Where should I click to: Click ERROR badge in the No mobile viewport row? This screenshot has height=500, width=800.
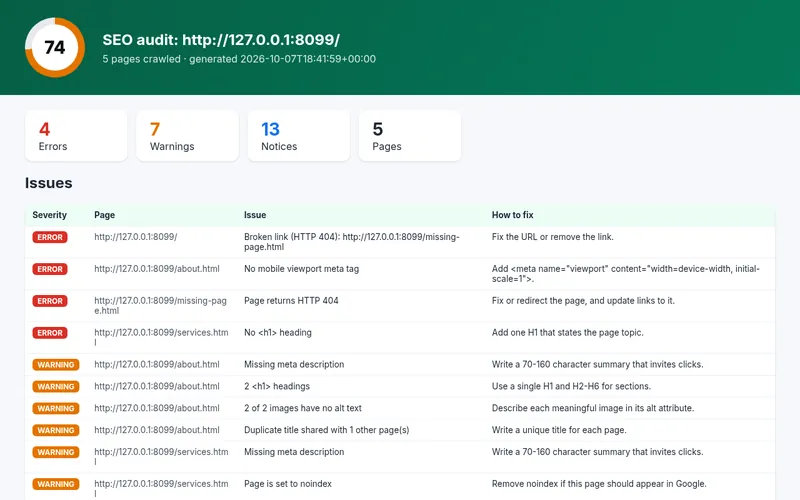pos(50,269)
